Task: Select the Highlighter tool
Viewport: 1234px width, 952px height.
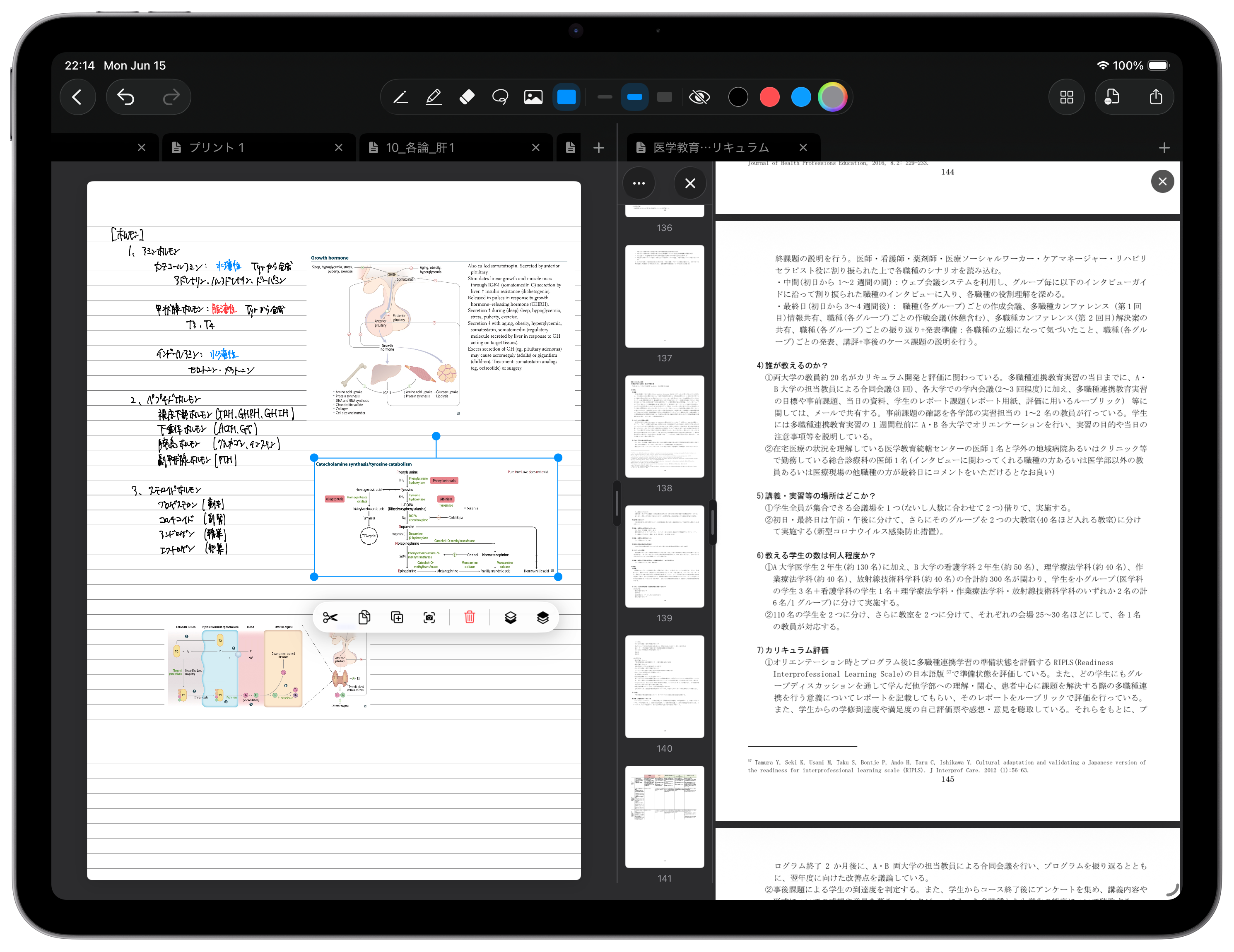Action: 434,97
